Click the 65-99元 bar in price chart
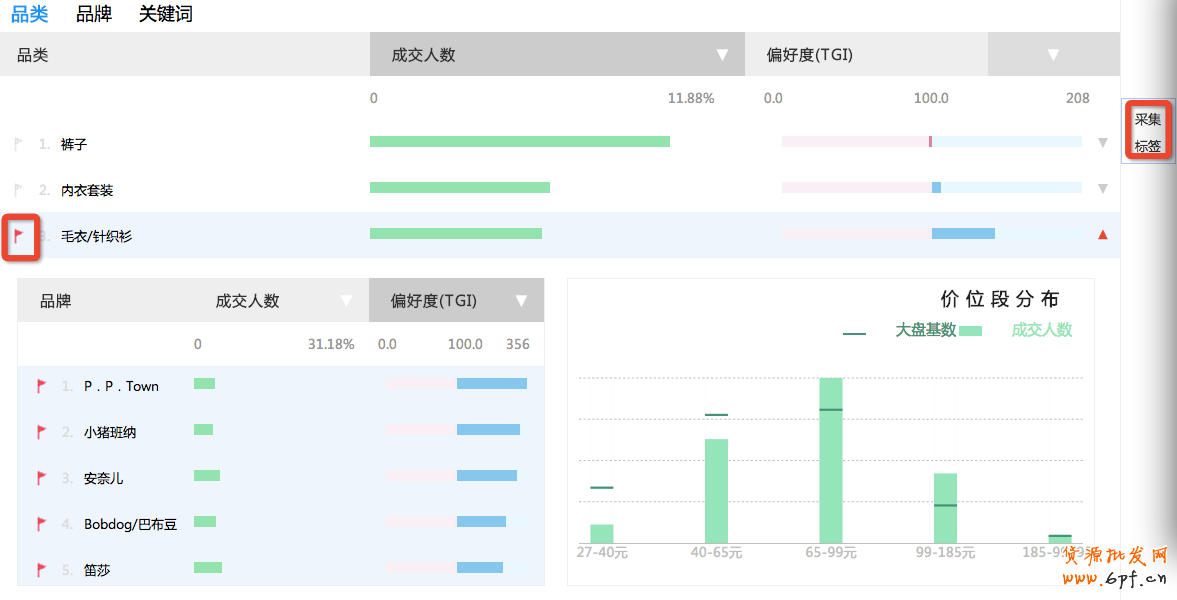The image size is (1177, 600). click(830, 460)
